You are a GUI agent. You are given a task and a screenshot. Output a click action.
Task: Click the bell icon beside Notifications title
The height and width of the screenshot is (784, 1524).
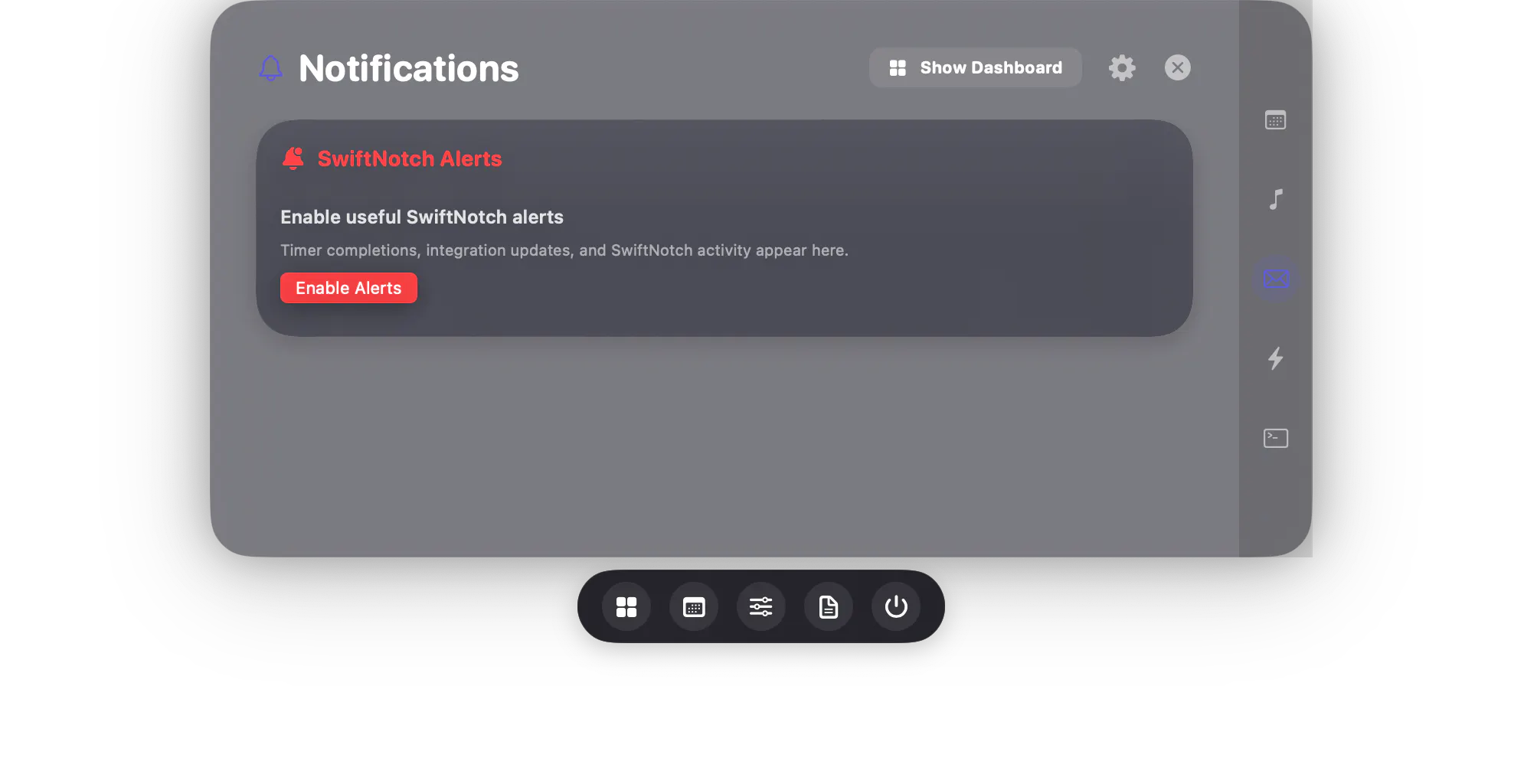coord(270,68)
